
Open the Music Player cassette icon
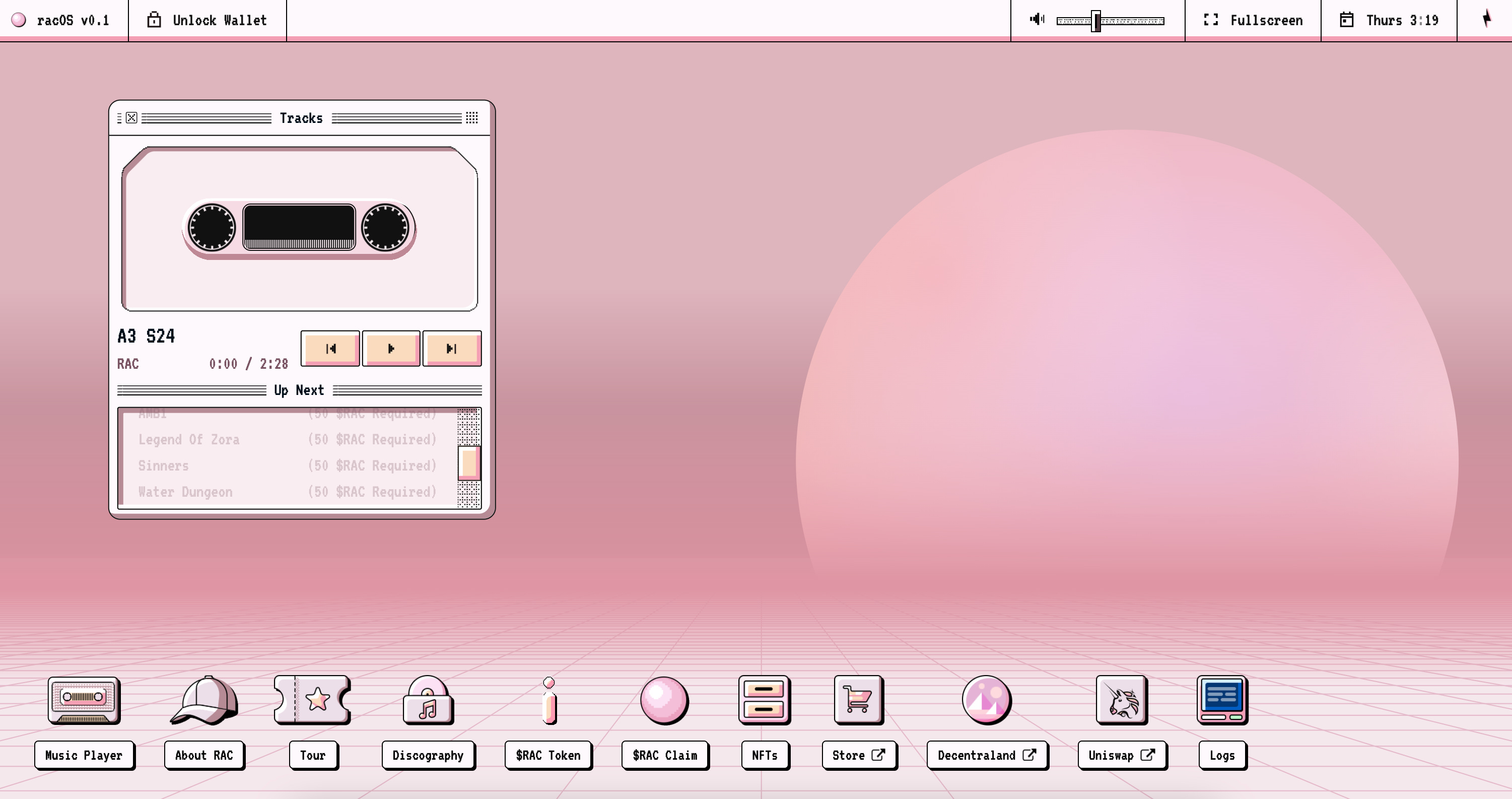(x=84, y=700)
